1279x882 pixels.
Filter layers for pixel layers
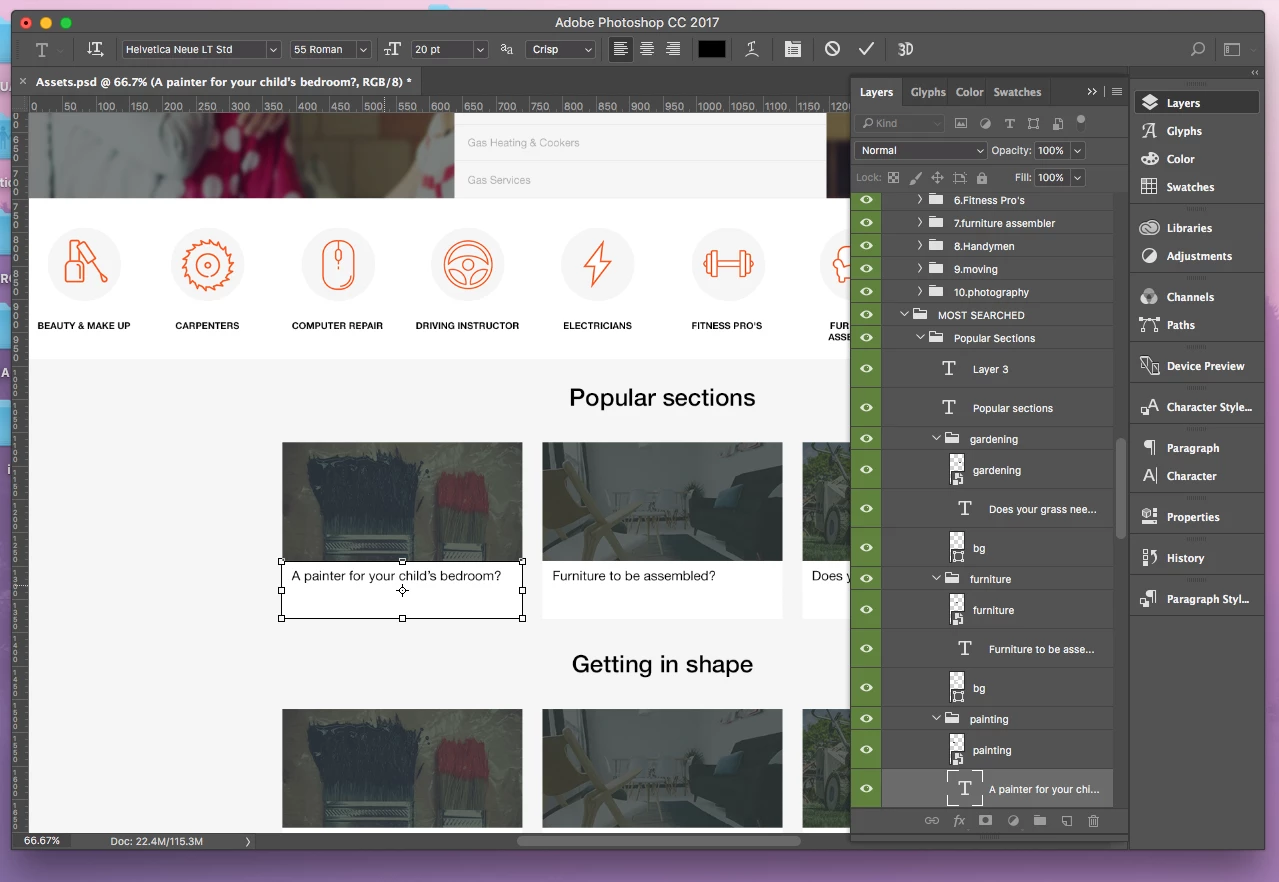point(961,123)
